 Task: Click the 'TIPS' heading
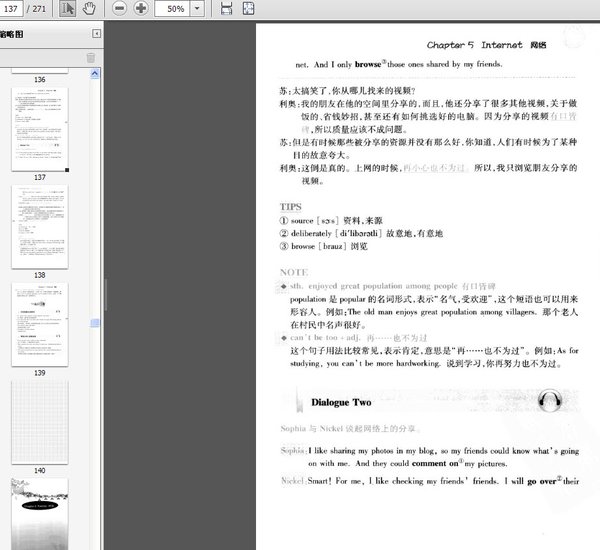tap(290, 207)
